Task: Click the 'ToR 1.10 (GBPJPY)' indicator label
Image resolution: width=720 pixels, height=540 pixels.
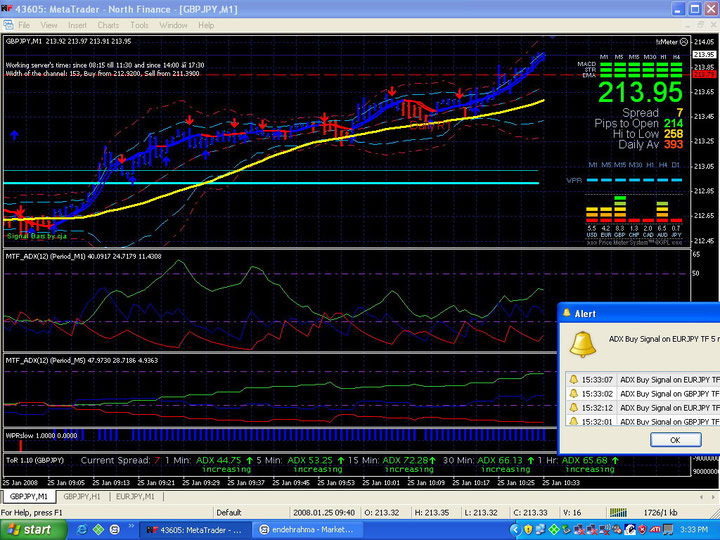Action: click(x=34, y=460)
